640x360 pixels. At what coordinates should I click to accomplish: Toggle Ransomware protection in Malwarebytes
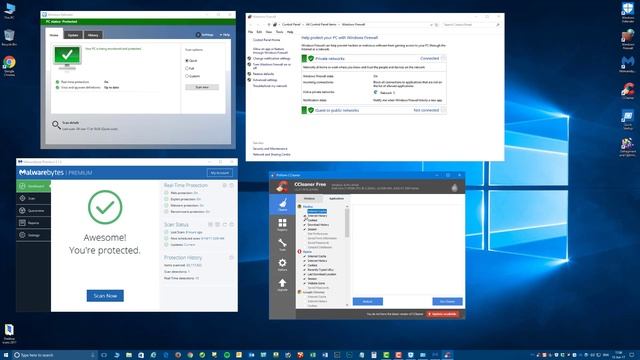pos(166,212)
